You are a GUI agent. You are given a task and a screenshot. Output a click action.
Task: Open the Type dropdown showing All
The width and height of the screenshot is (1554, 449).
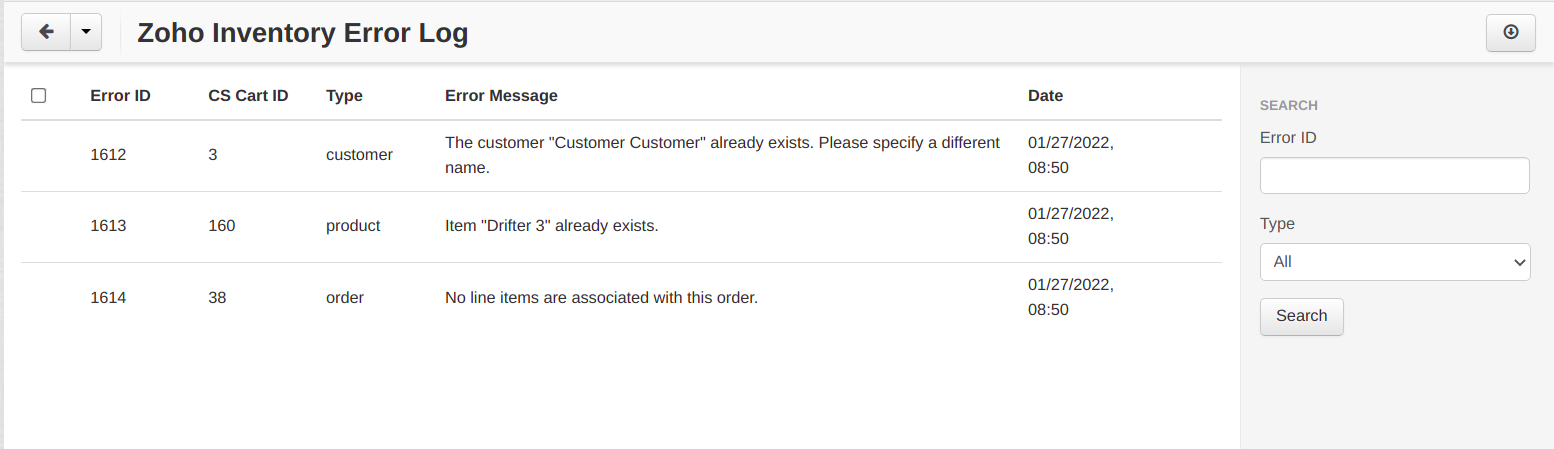1395,262
